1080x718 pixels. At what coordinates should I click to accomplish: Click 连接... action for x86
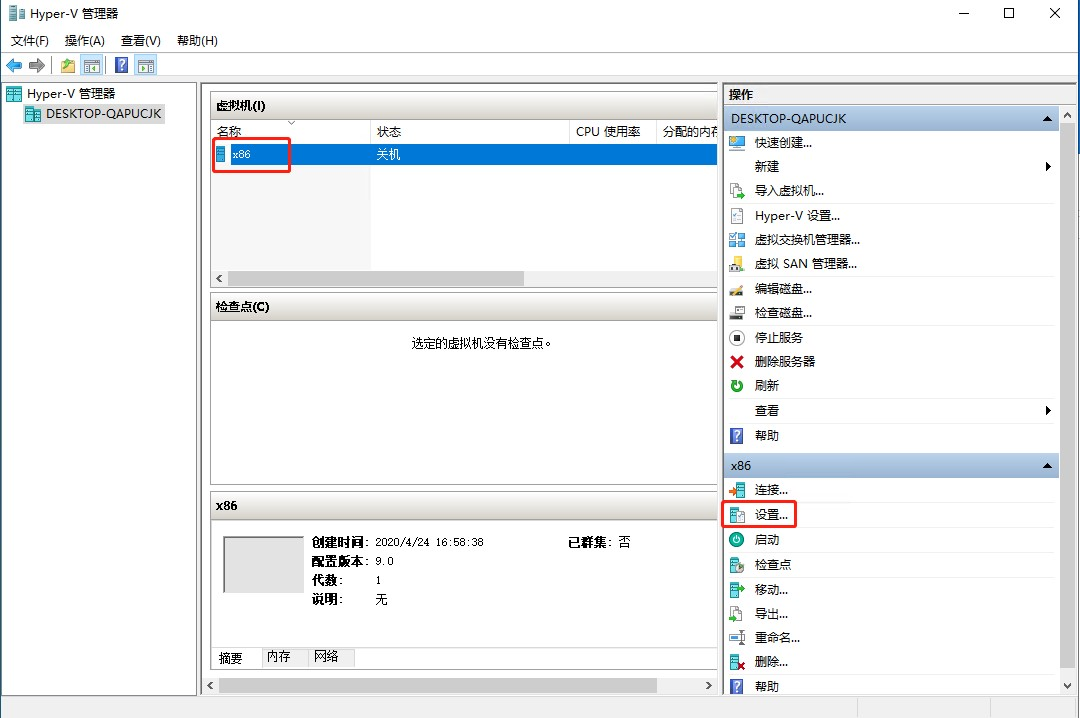771,490
